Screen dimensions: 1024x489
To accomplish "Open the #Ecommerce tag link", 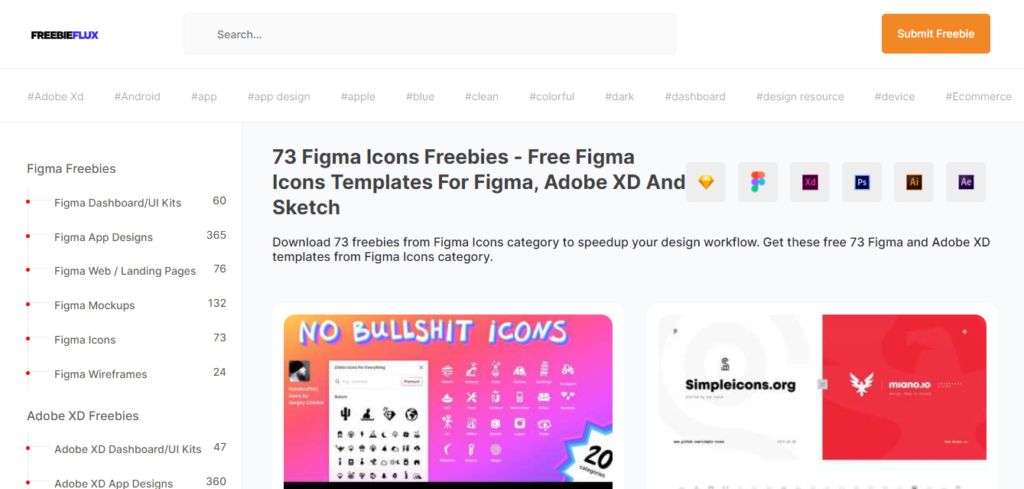I will (x=978, y=97).
